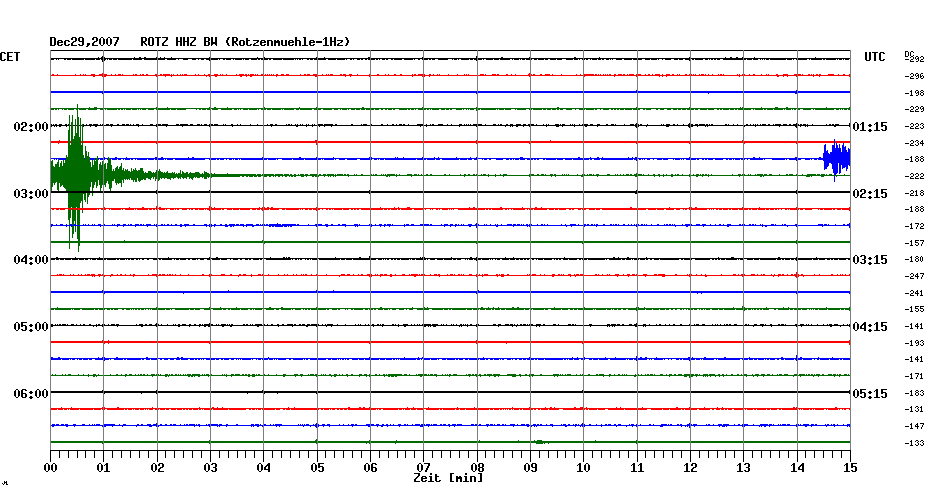
Task: Select the station title ROTZ HHZ BW (Rotzenmuehle-1Hz)
Action: click(245, 42)
